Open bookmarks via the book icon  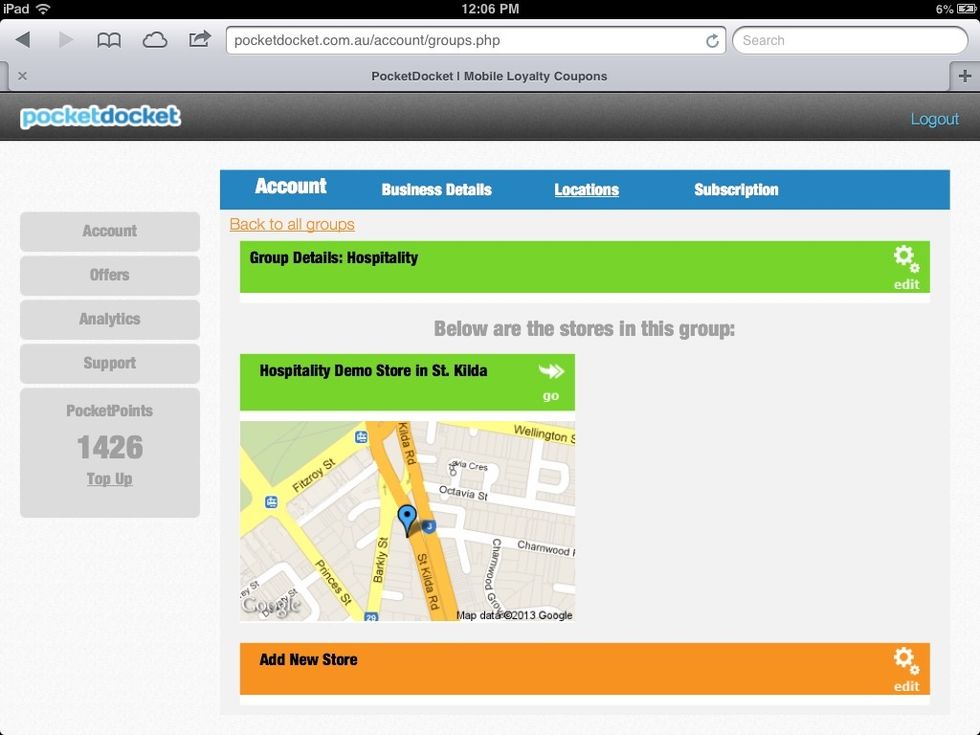point(109,40)
